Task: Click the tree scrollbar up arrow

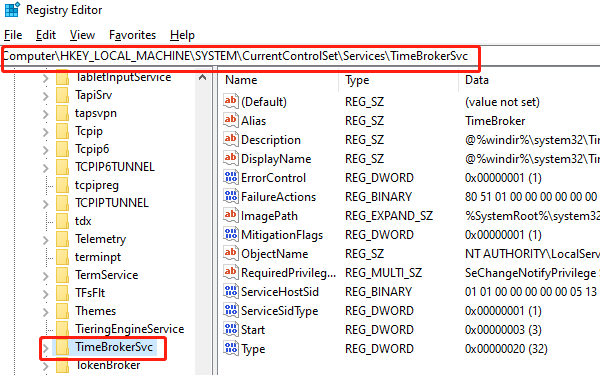Action: point(202,78)
